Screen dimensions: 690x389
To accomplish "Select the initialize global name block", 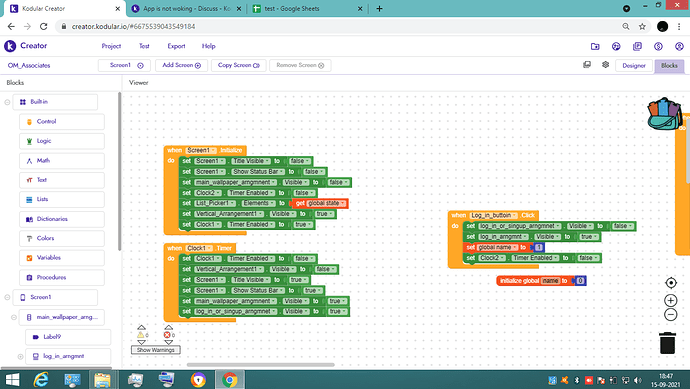I will coord(519,281).
